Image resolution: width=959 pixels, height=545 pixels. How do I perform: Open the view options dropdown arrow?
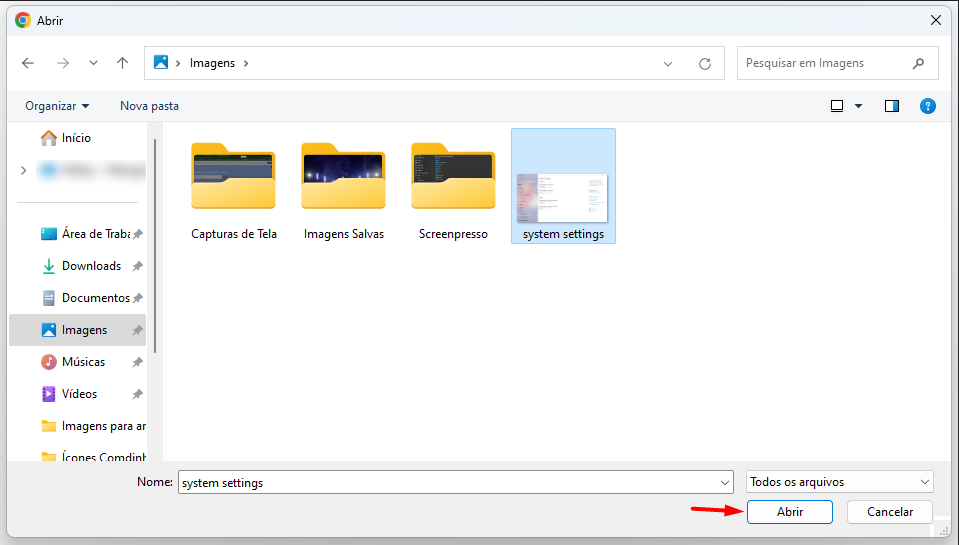pyautogui.click(x=858, y=106)
